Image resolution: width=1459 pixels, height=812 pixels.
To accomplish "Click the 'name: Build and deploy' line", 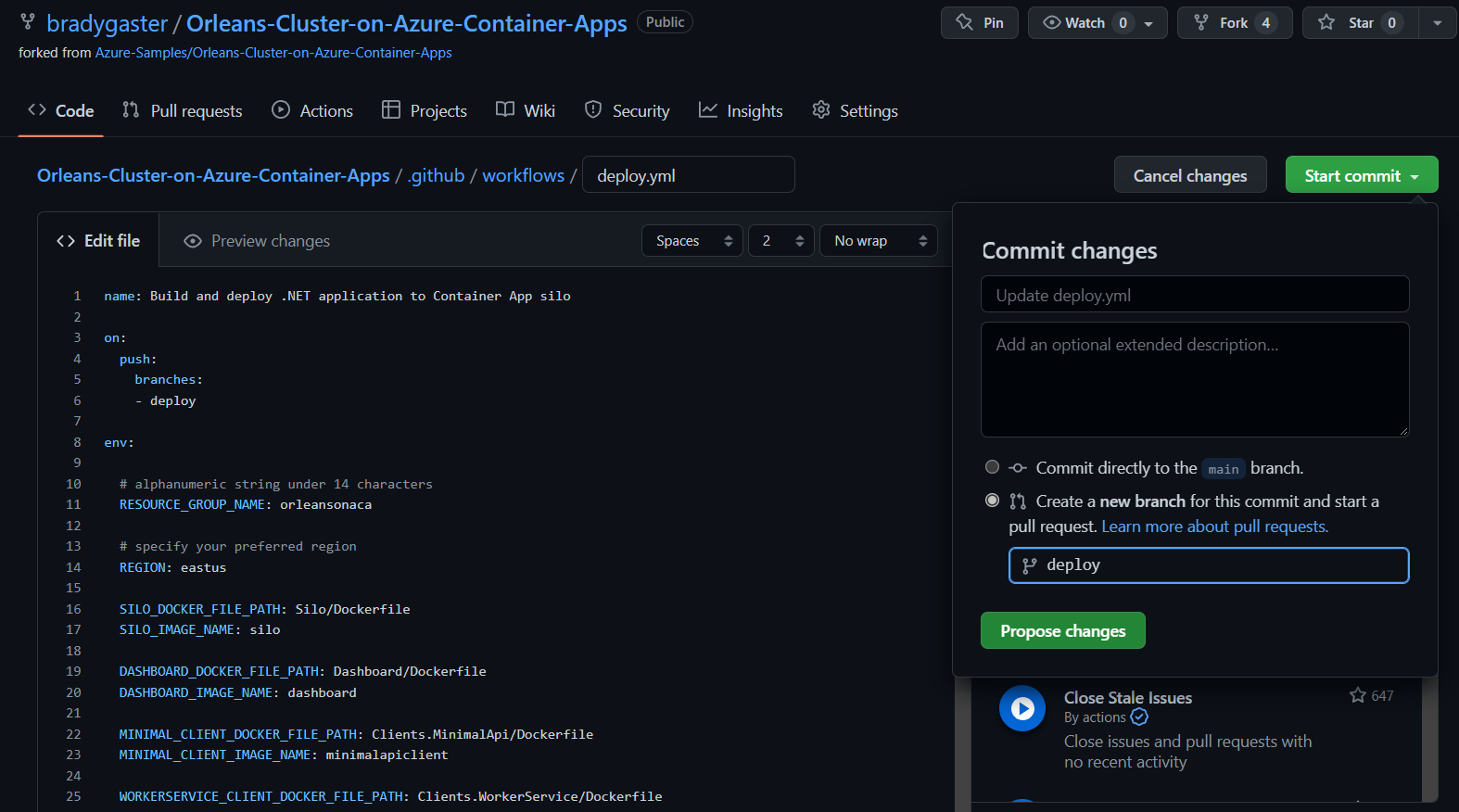I will tap(337, 296).
